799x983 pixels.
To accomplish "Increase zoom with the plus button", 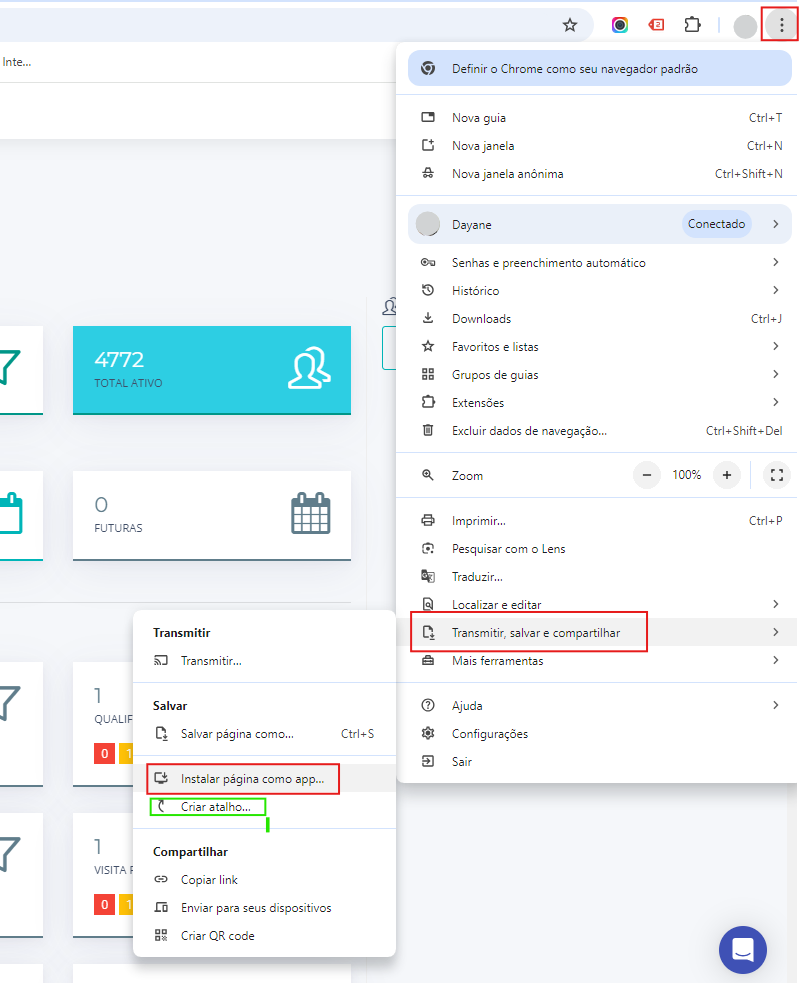I will (x=727, y=475).
